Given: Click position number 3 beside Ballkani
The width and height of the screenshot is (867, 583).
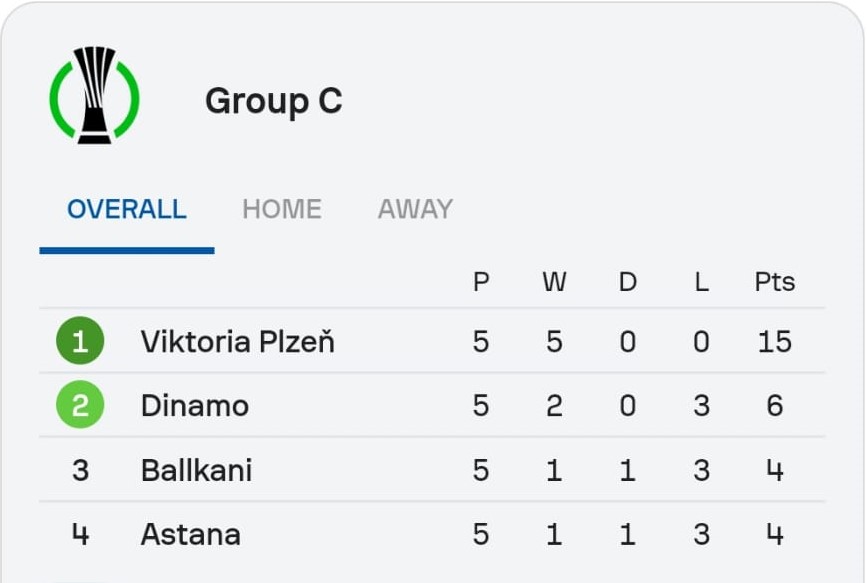Looking at the screenshot, I should [x=80, y=470].
